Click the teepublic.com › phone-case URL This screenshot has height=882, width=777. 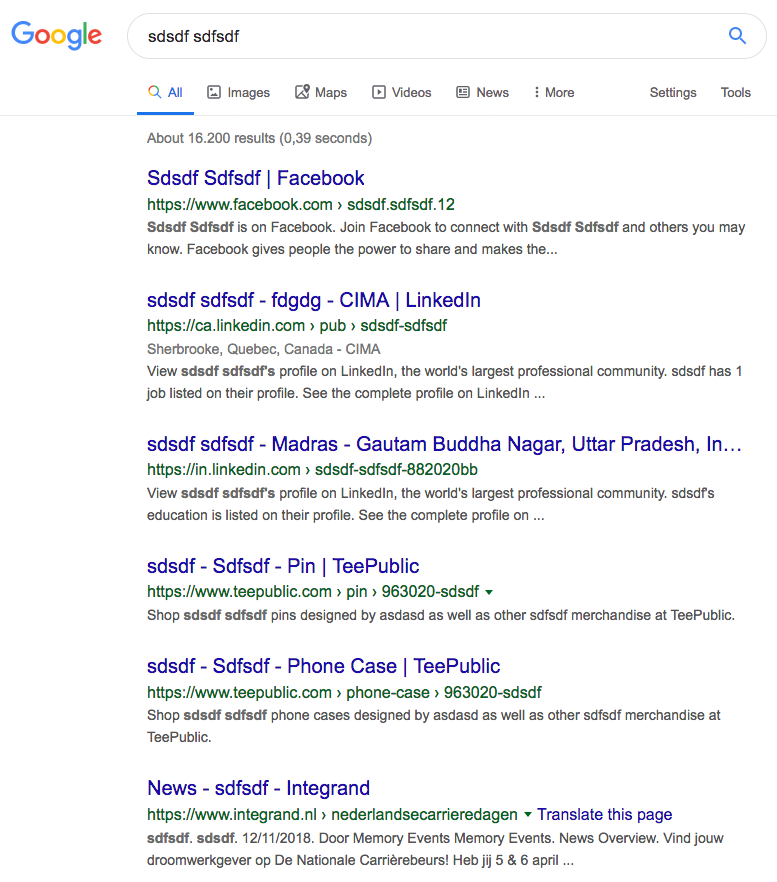click(344, 692)
